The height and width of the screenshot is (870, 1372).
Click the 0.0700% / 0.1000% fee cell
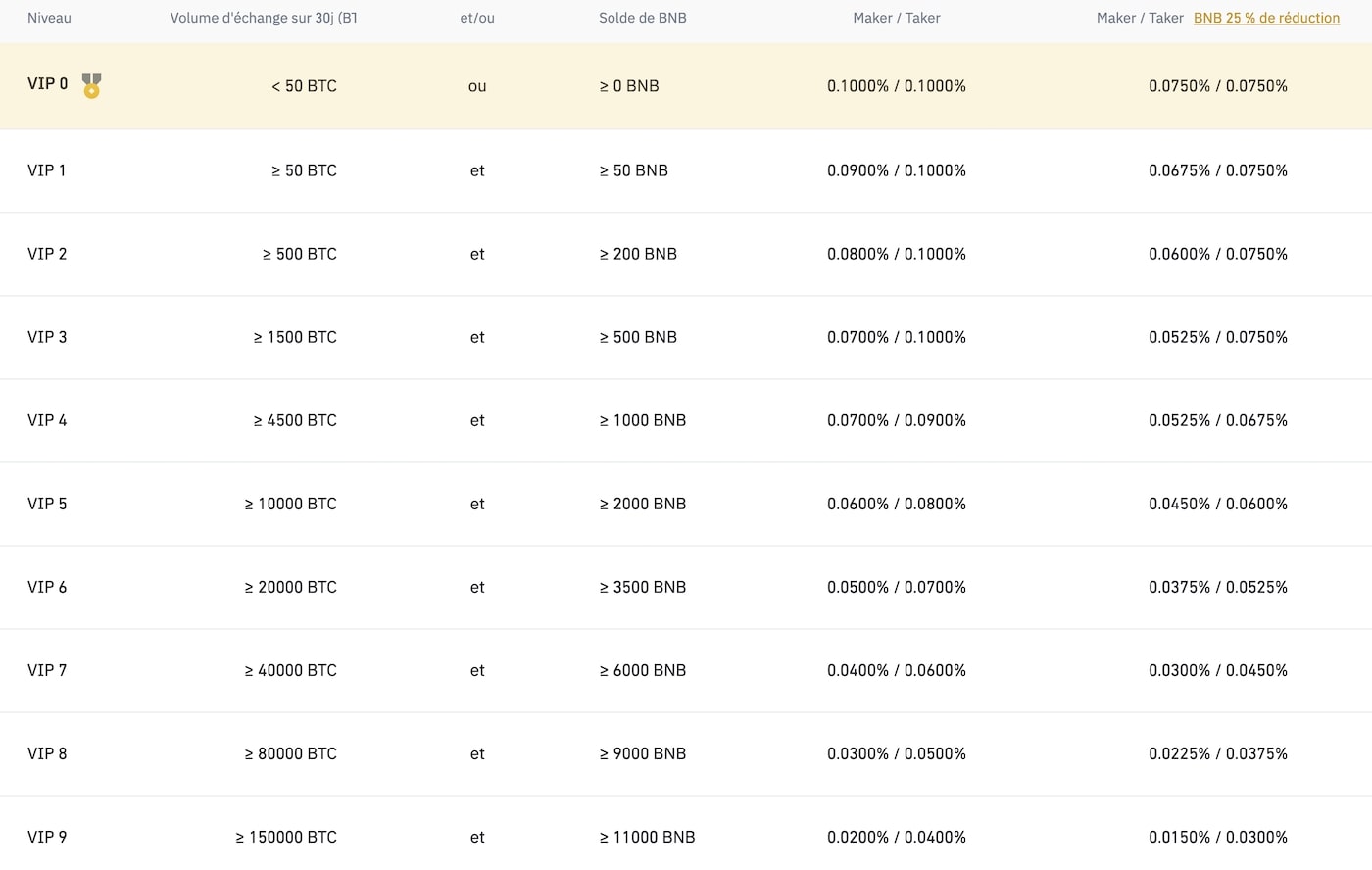click(897, 337)
